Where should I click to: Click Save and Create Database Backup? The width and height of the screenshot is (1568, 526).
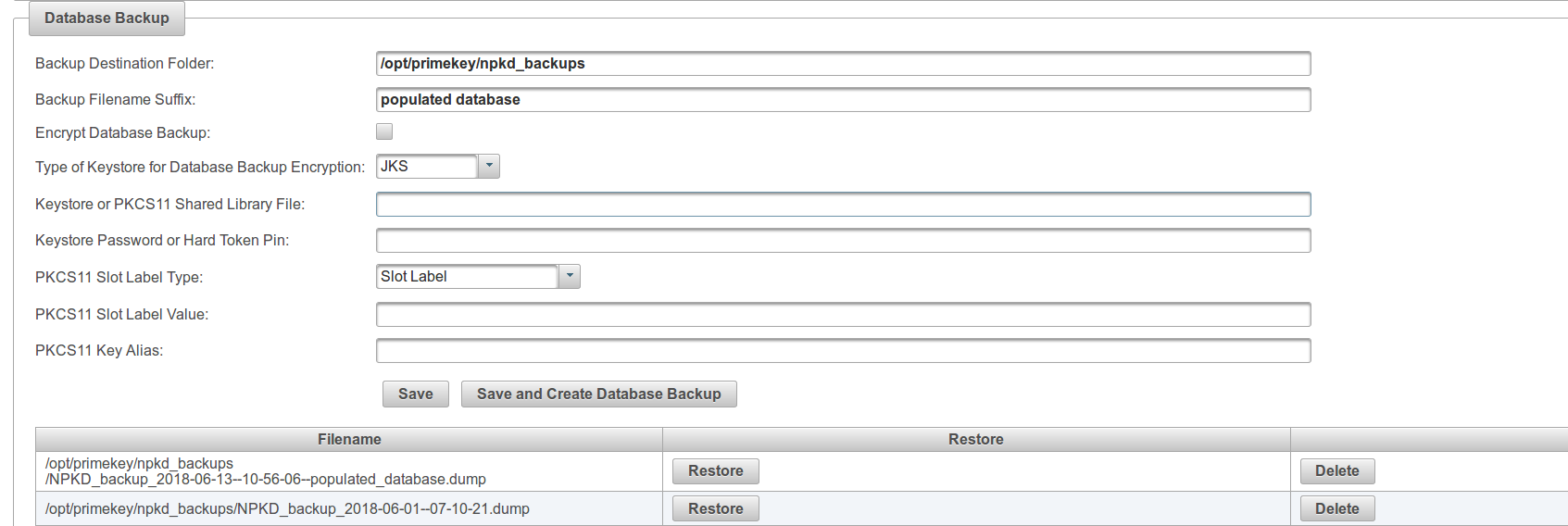coord(598,394)
